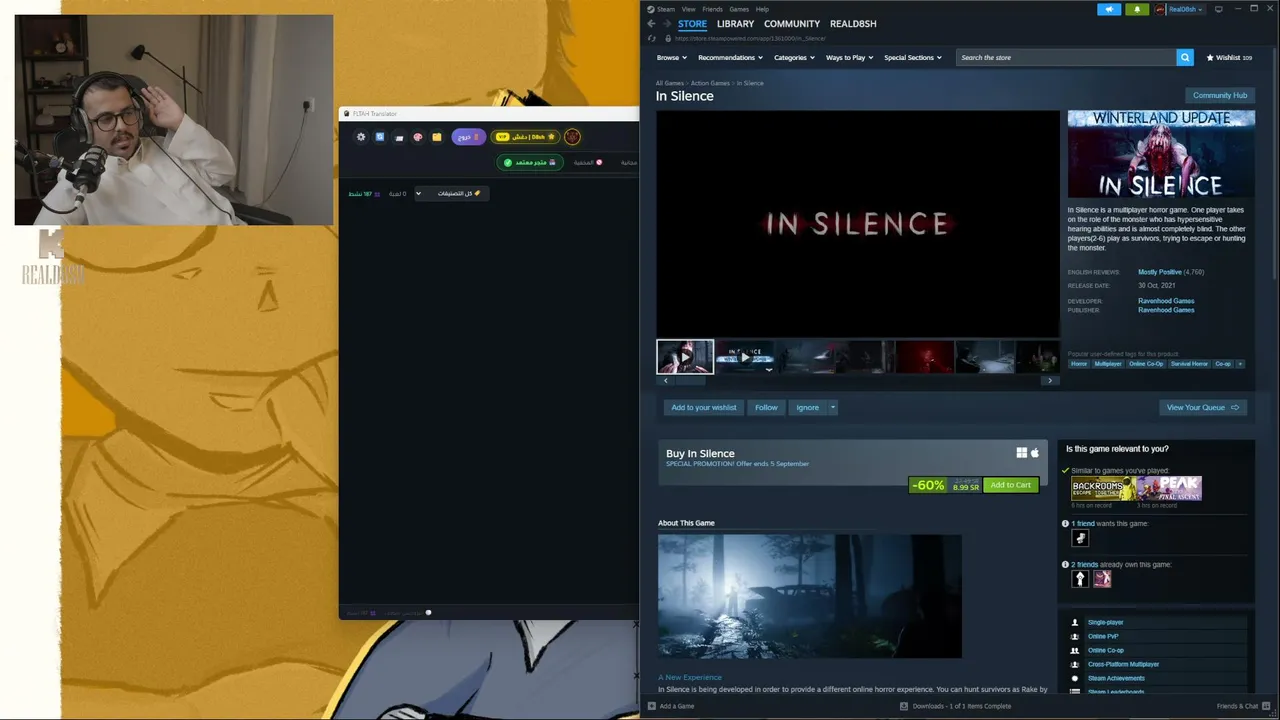
Task: Open the Friends & Chat icon
Action: pos(1266,706)
